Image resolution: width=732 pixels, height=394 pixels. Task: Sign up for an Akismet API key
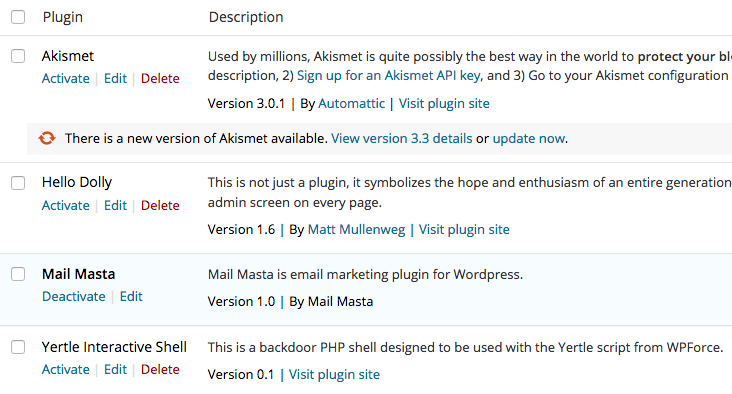pos(389,76)
